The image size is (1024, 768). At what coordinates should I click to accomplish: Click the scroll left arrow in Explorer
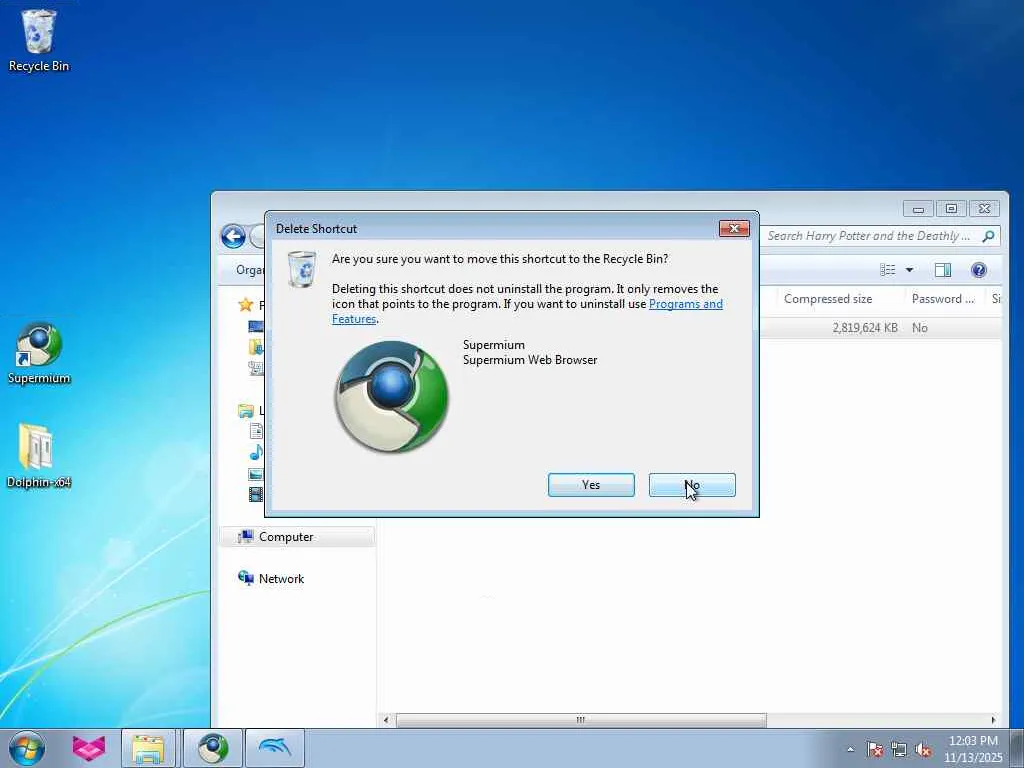(x=386, y=720)
